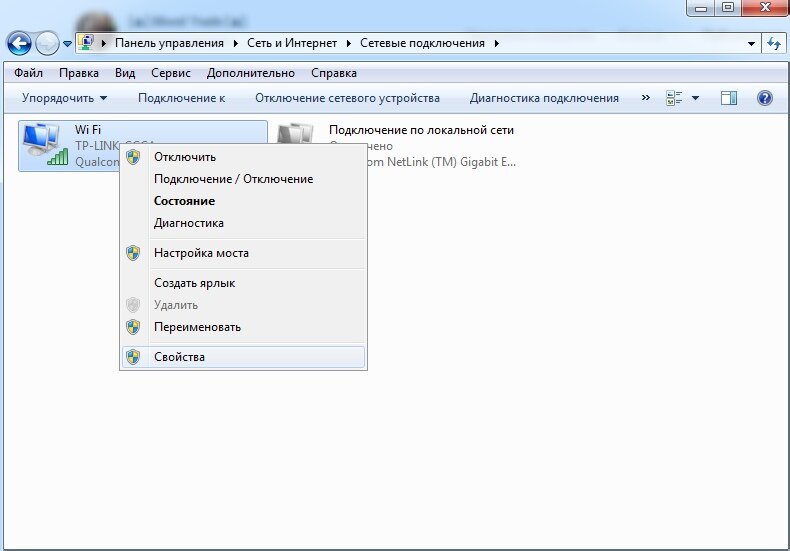The width and height of the screenshot is (790, 551).
Task: Expand arrow after 'Сеть и Интернет' breadcrumb
Action: pos(349,43)
